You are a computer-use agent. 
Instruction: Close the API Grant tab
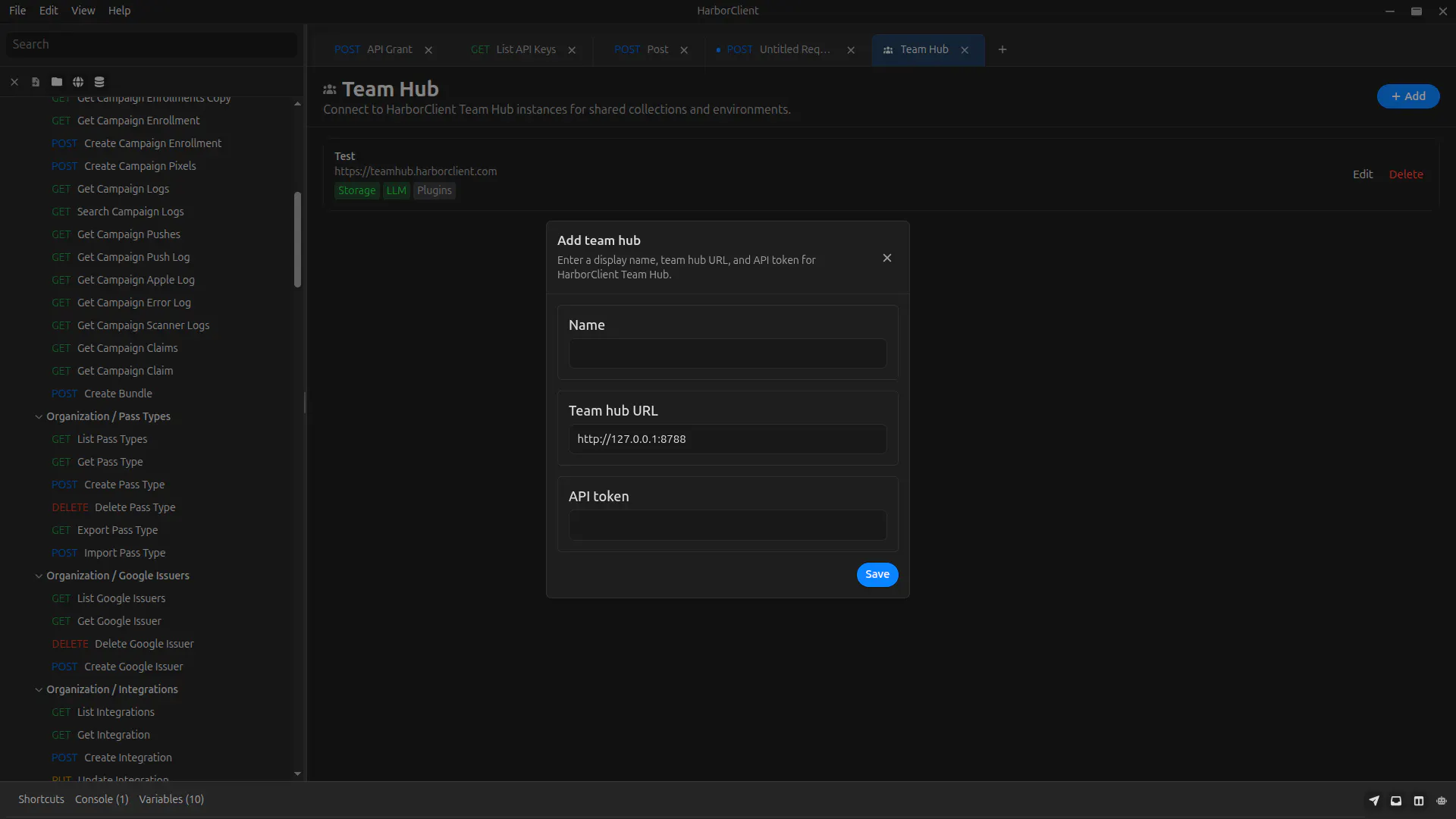click(x=428, y=50)
